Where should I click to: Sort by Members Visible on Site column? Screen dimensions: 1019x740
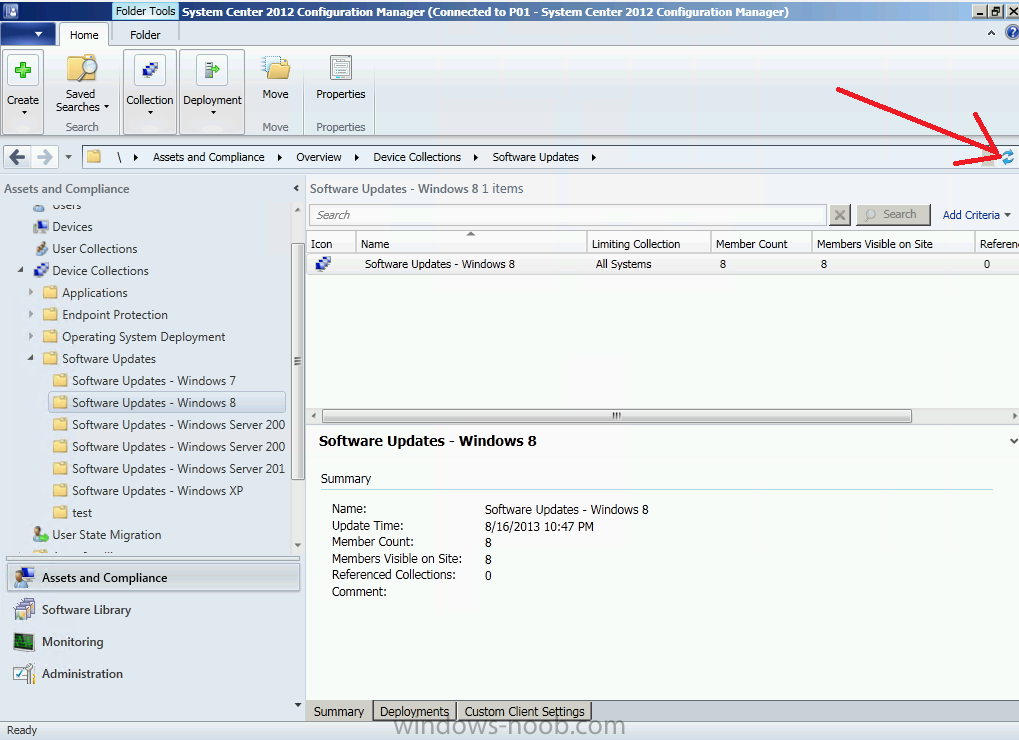(893, 244)
